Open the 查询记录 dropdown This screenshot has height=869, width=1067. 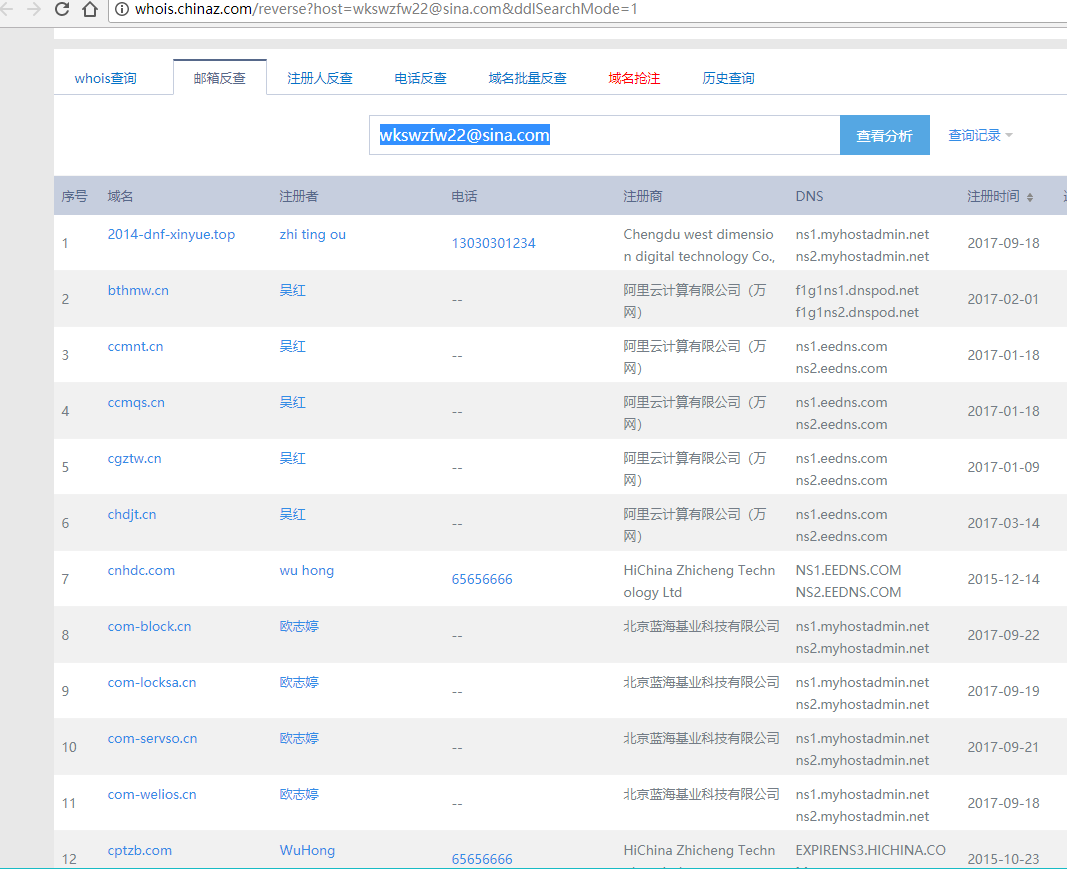point(980,135)
